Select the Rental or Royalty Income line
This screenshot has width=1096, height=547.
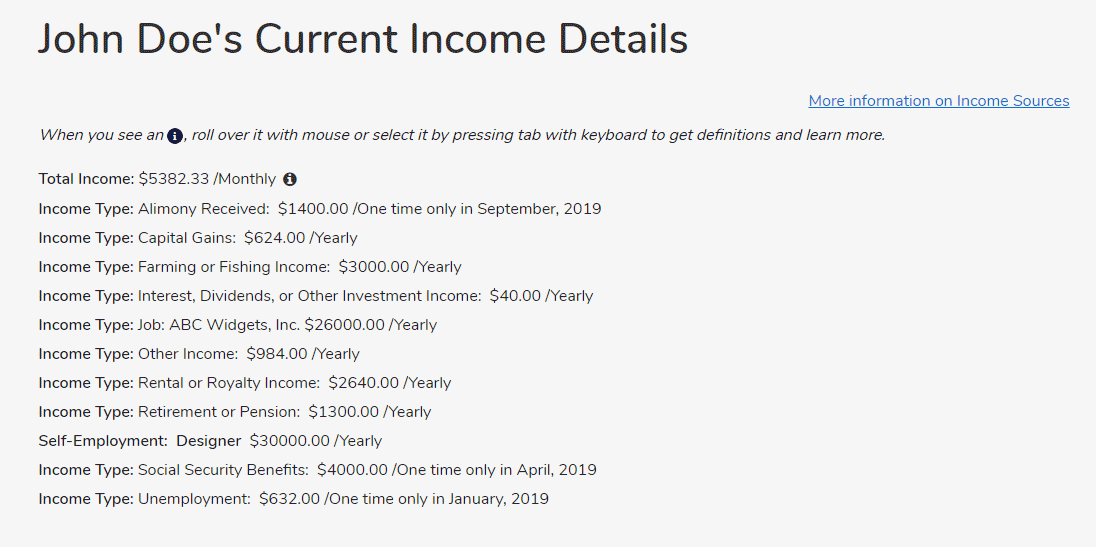[x=245, y=383]
